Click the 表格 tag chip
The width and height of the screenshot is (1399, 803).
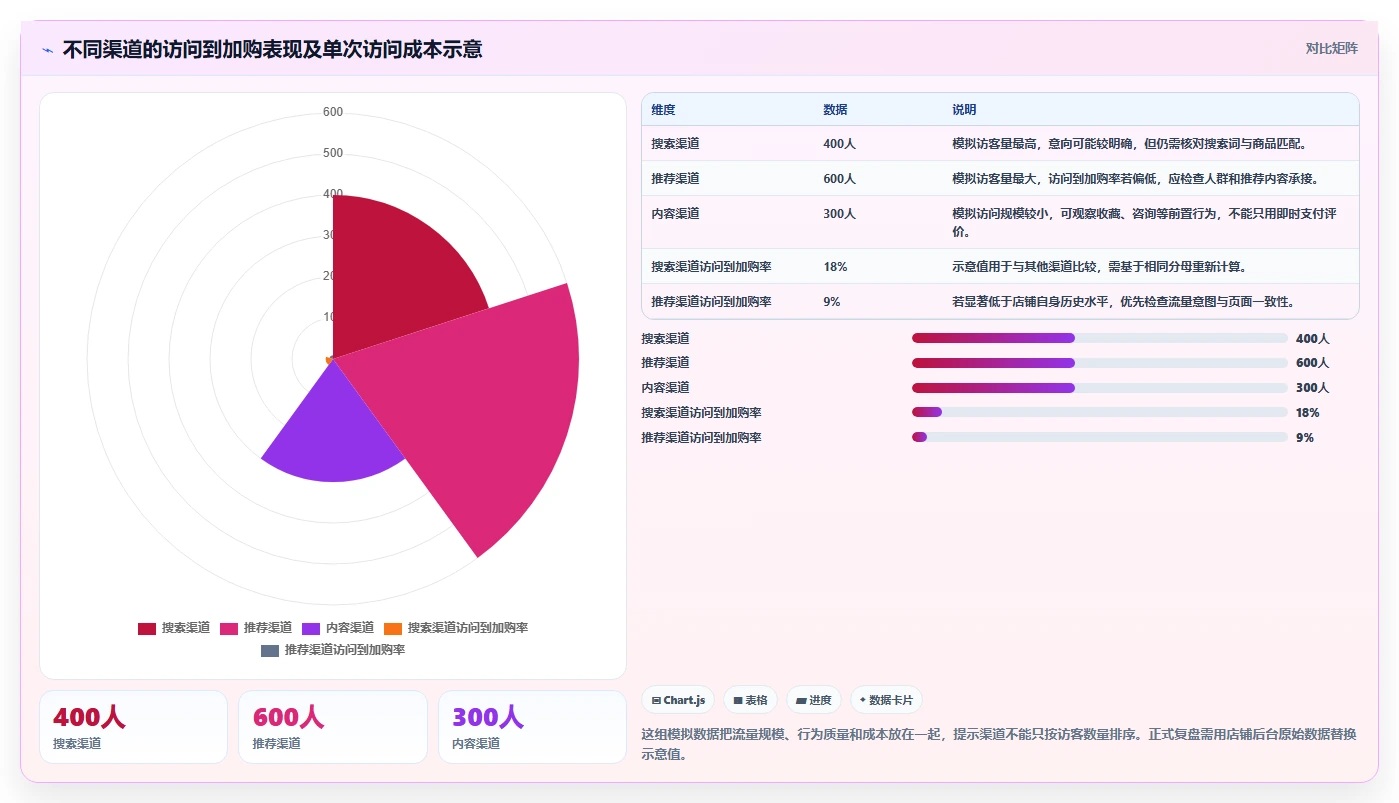click(x=750, y=700)
